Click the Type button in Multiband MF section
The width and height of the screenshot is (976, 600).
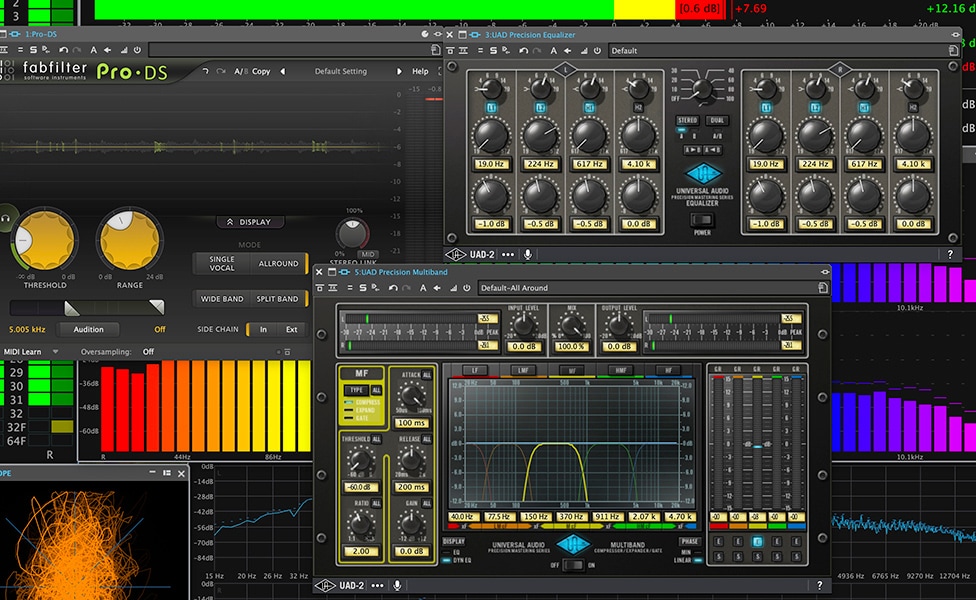pos(357,390)
